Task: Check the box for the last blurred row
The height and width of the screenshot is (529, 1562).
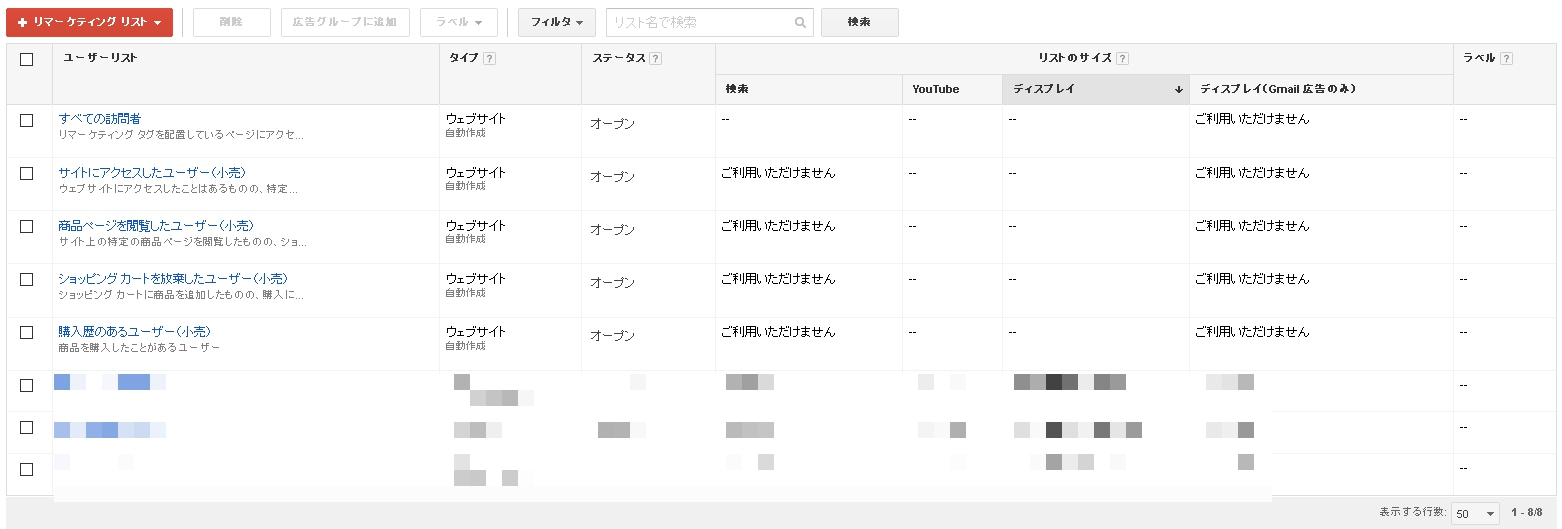Action: pos(27,469)
